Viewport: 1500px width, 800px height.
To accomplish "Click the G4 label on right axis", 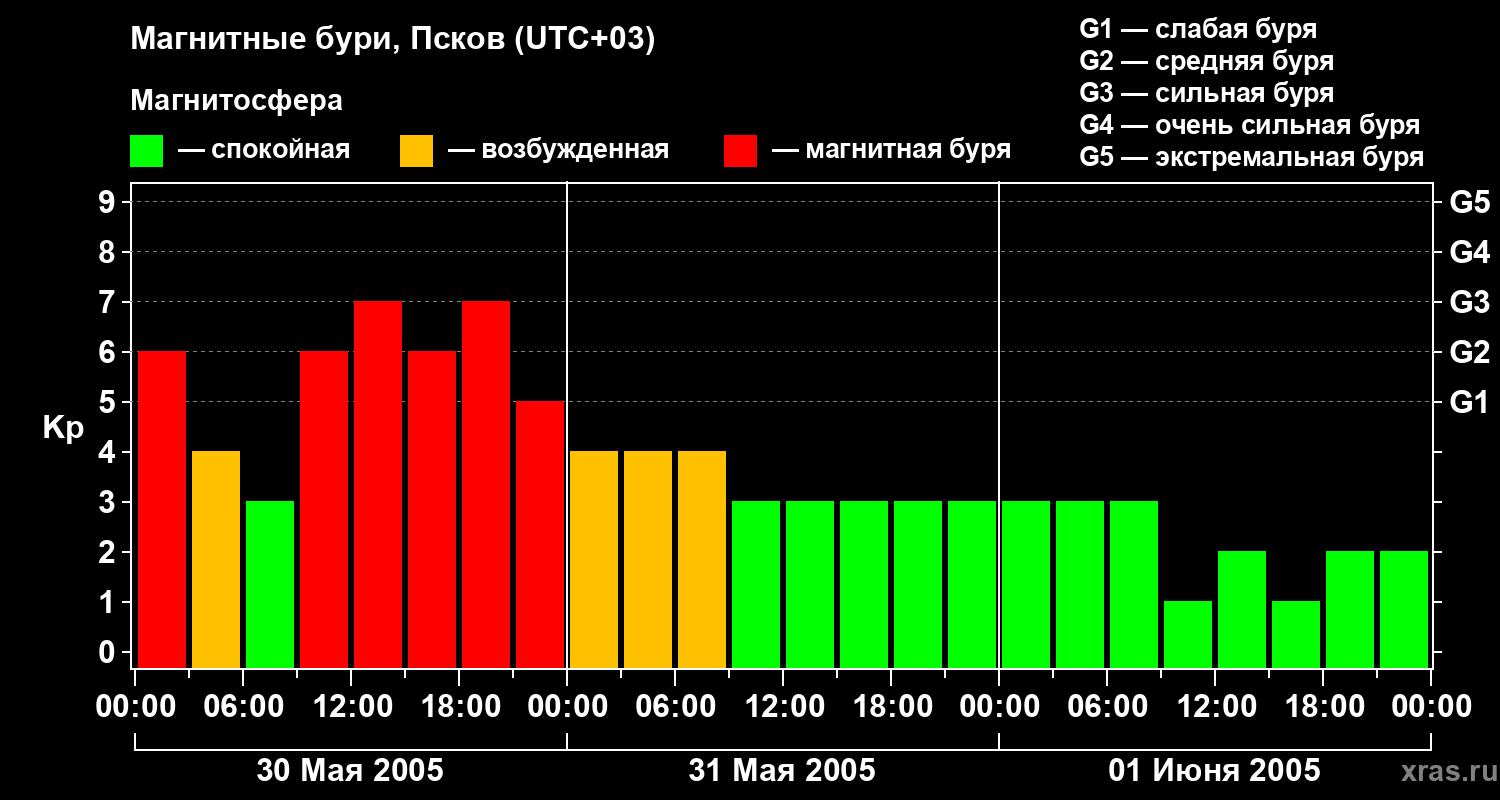I will tap(1470, 252).
